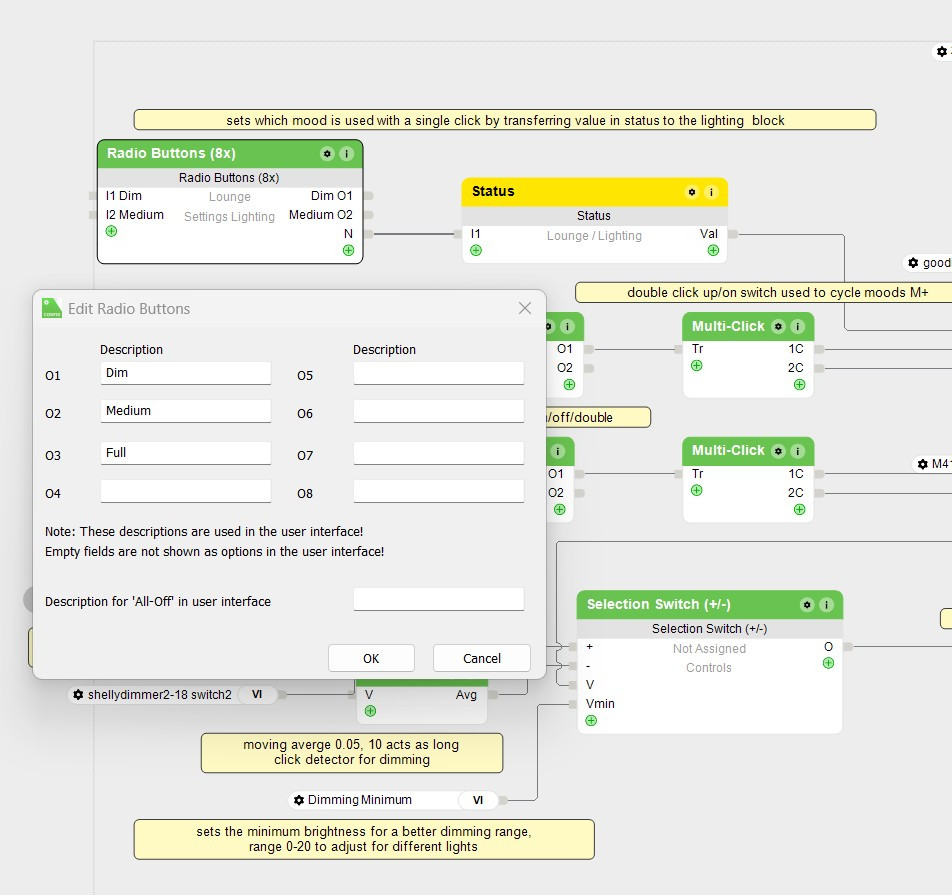Click the VI tag of Dimming Minimum
The width and height of the screenshot is (952, 895).
coord(478,800)
